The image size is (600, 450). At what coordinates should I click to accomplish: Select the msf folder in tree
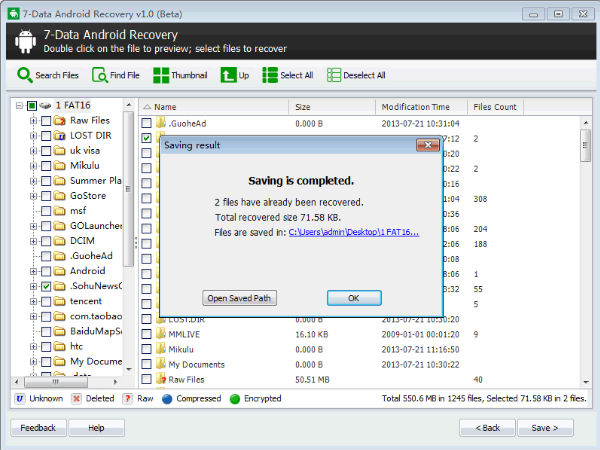[x=78, y=211]
